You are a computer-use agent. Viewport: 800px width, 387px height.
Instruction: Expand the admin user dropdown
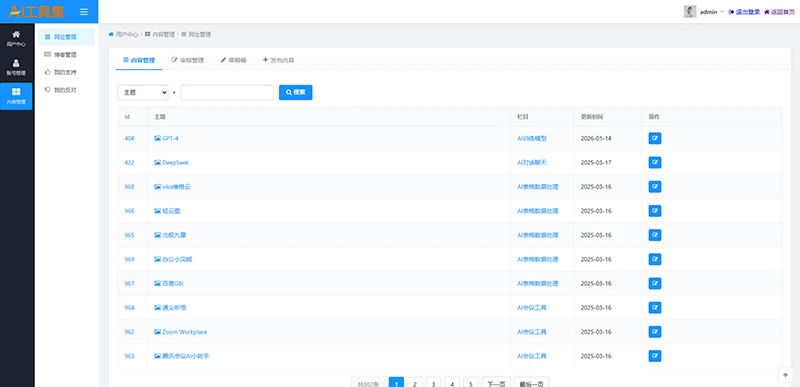point(711,12)
